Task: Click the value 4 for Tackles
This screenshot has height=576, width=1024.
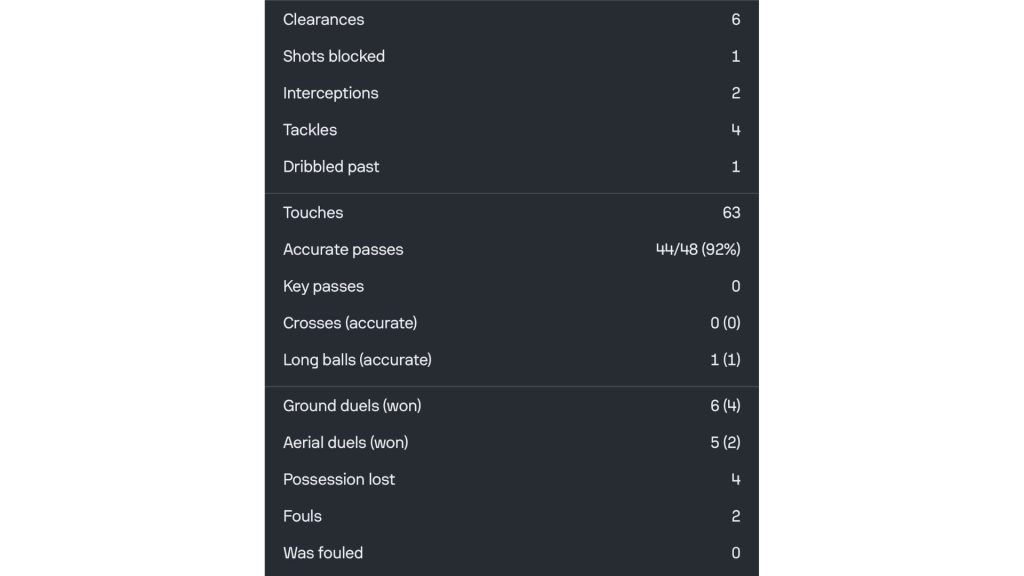Action: point(735,130)
